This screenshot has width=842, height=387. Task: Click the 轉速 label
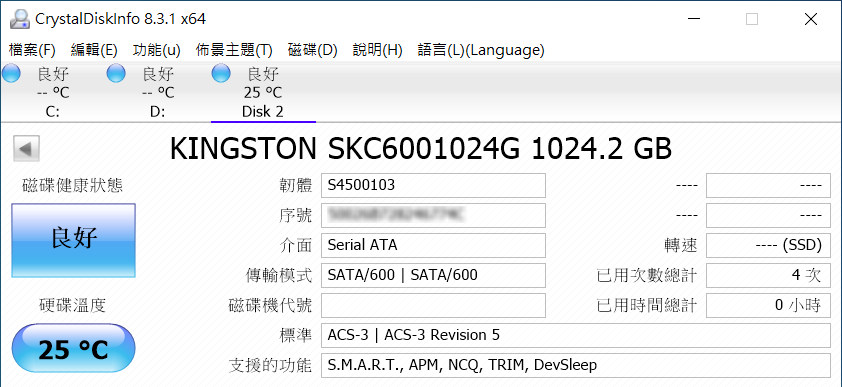(x=681, y=246)
